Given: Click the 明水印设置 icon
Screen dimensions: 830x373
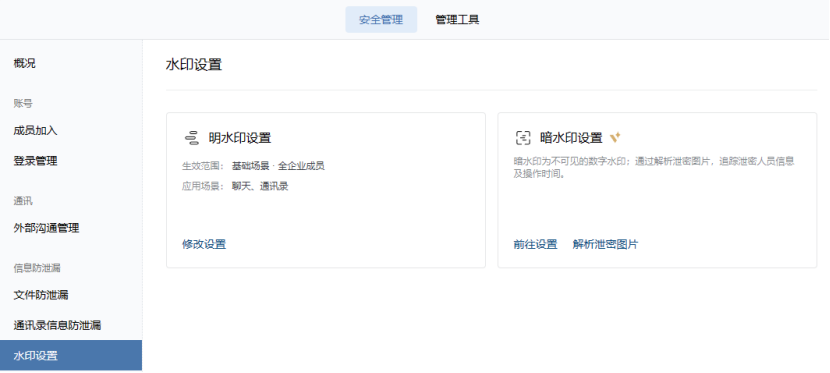Looking at the screenshot, I should coord(191,138).
